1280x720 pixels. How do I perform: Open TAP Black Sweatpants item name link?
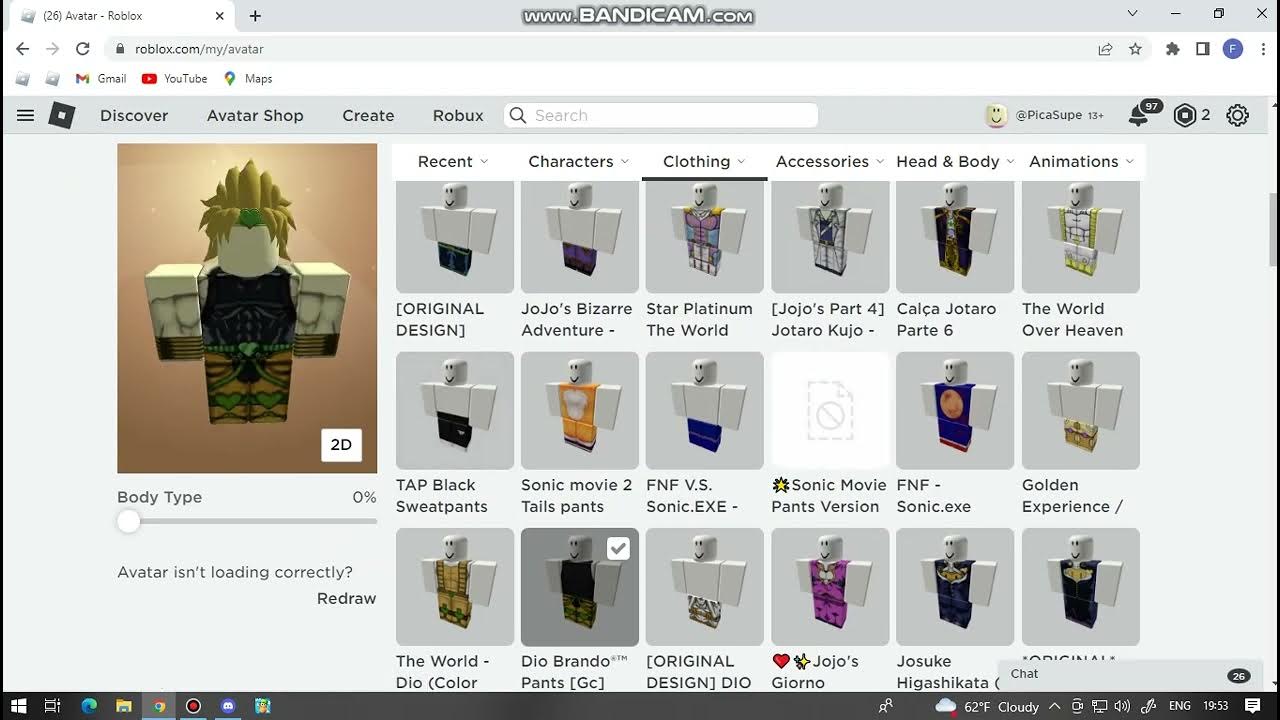point(442,496)
